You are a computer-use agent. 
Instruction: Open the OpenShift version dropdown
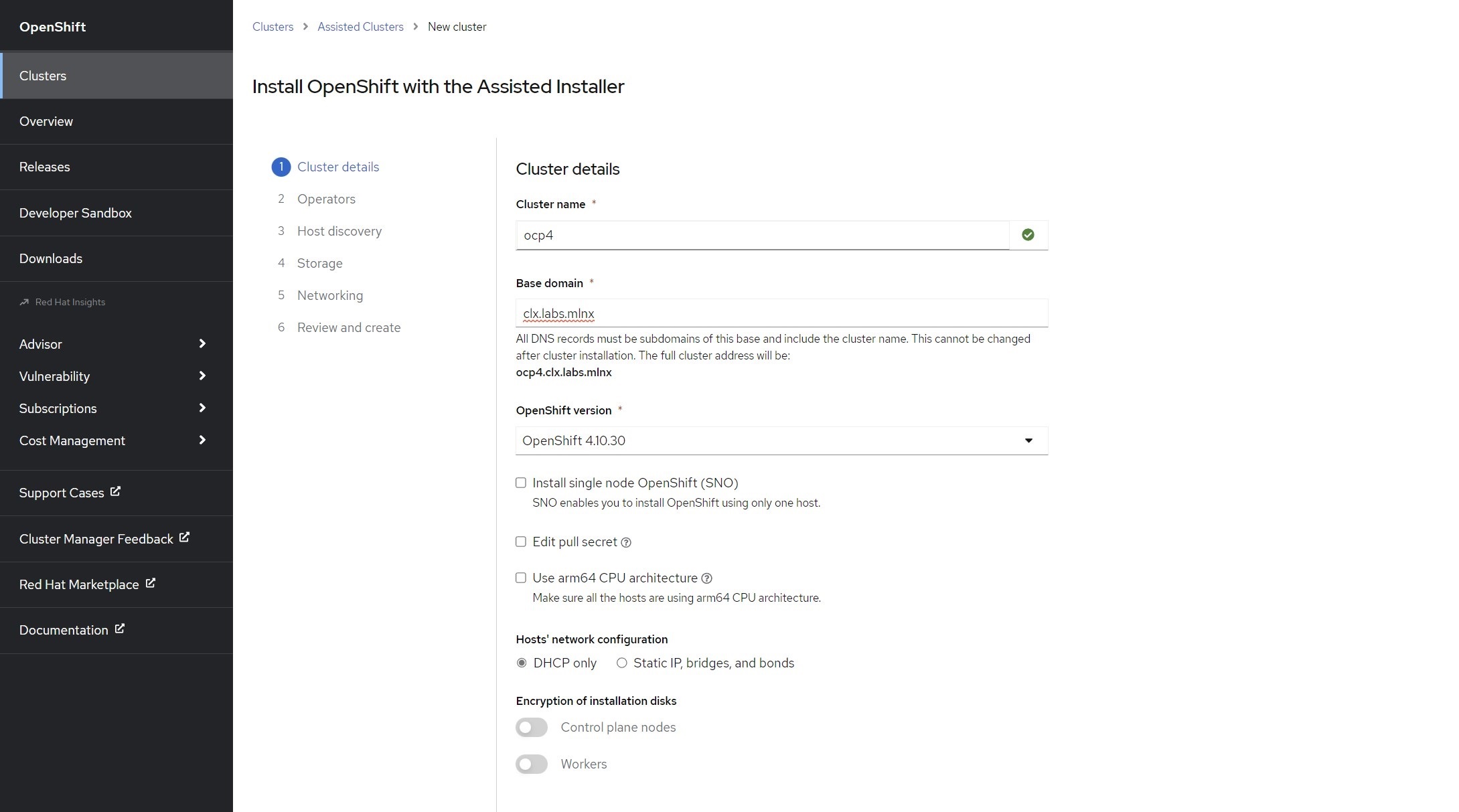781,440
